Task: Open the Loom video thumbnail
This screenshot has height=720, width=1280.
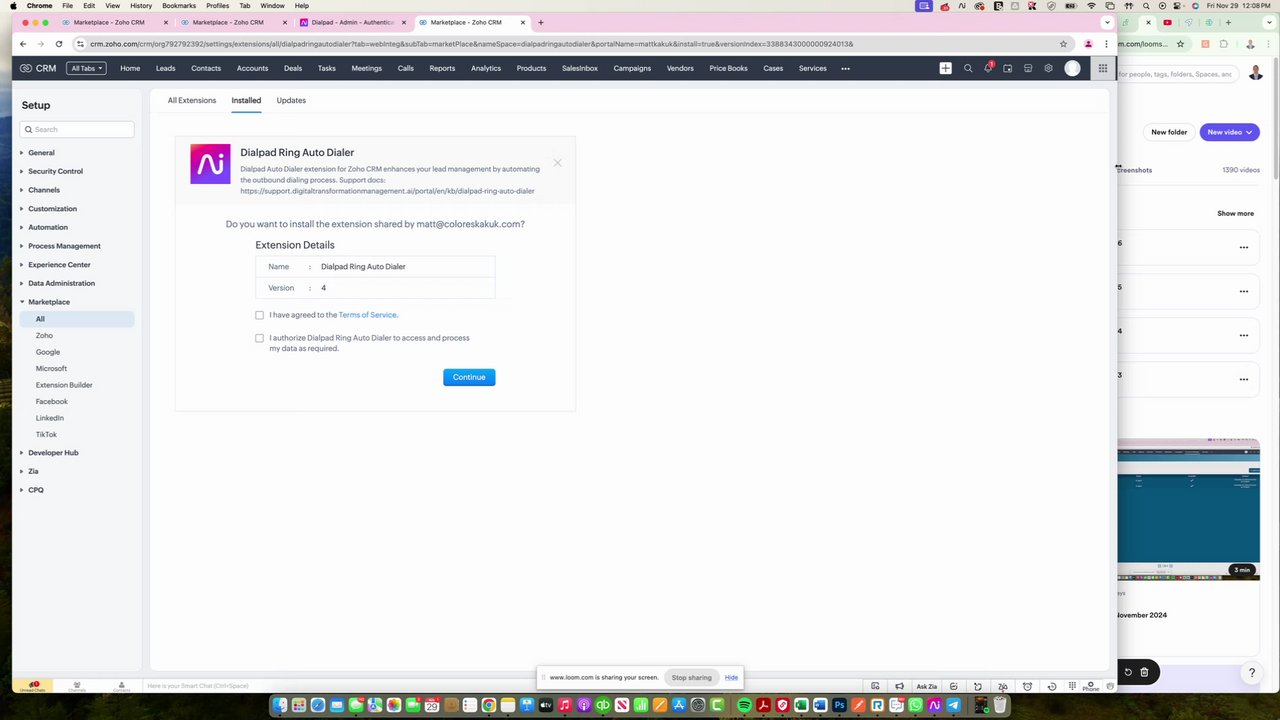Action: click(1188, 509)
